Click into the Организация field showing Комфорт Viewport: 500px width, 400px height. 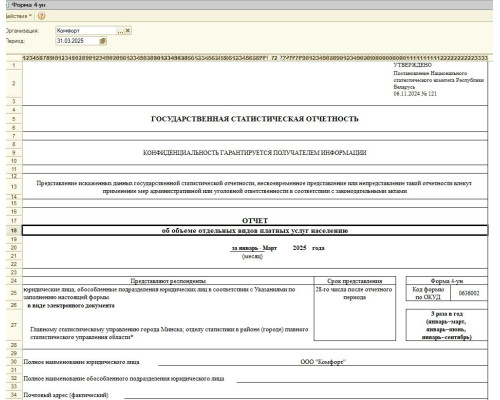pyautogui.click(x=86, y=31)
